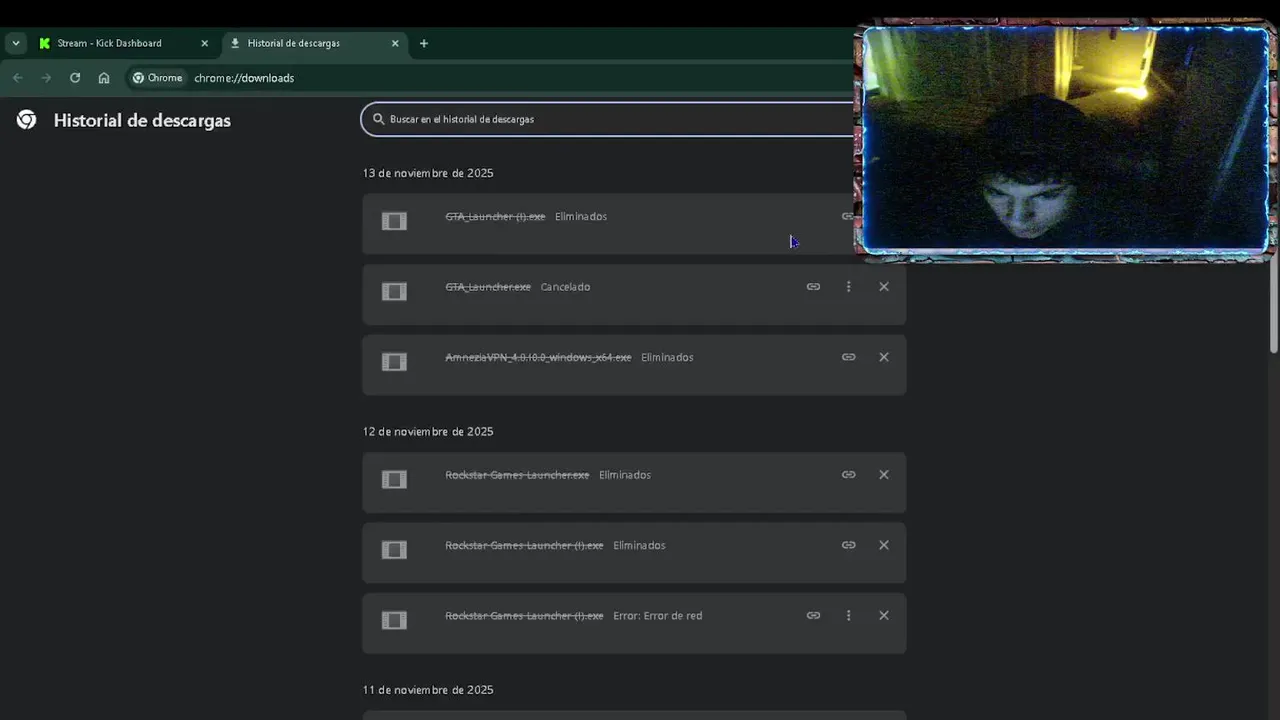Viewport: 1280px width, 720px height.
Task: Click the GTA_Launcher (1).exe file icon
Action: (x=394, y=221)
